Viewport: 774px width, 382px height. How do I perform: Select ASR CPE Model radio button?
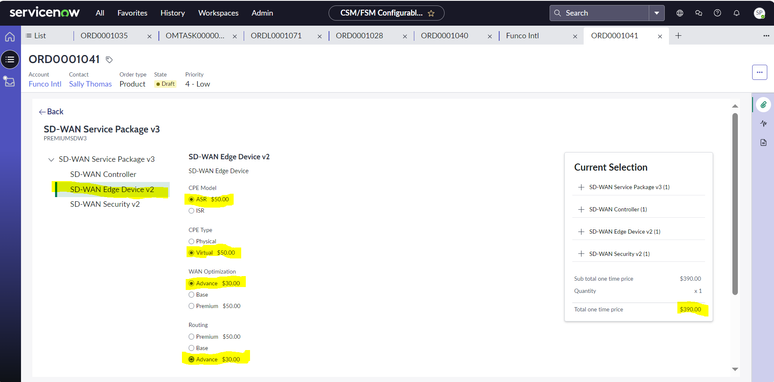click(x=191, y=199)
